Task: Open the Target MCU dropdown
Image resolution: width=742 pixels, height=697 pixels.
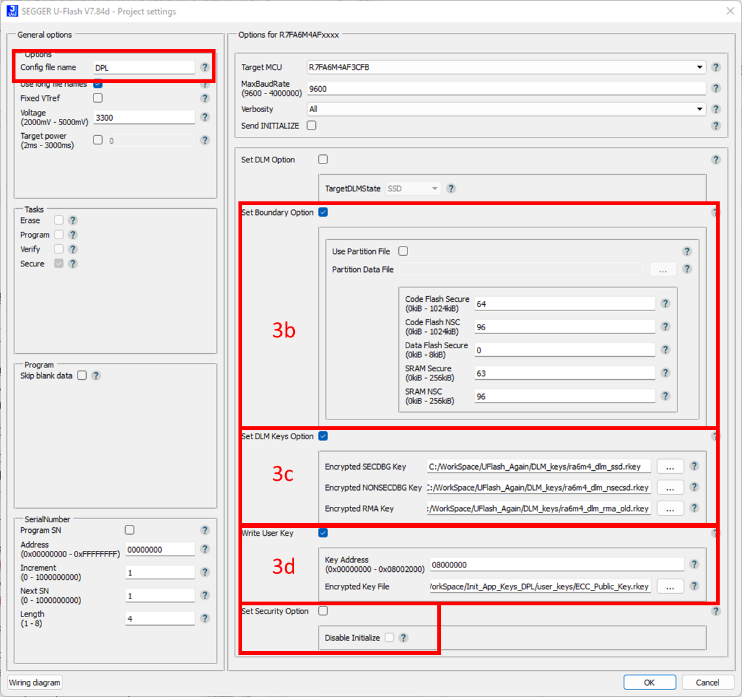Action: [506, 67]
